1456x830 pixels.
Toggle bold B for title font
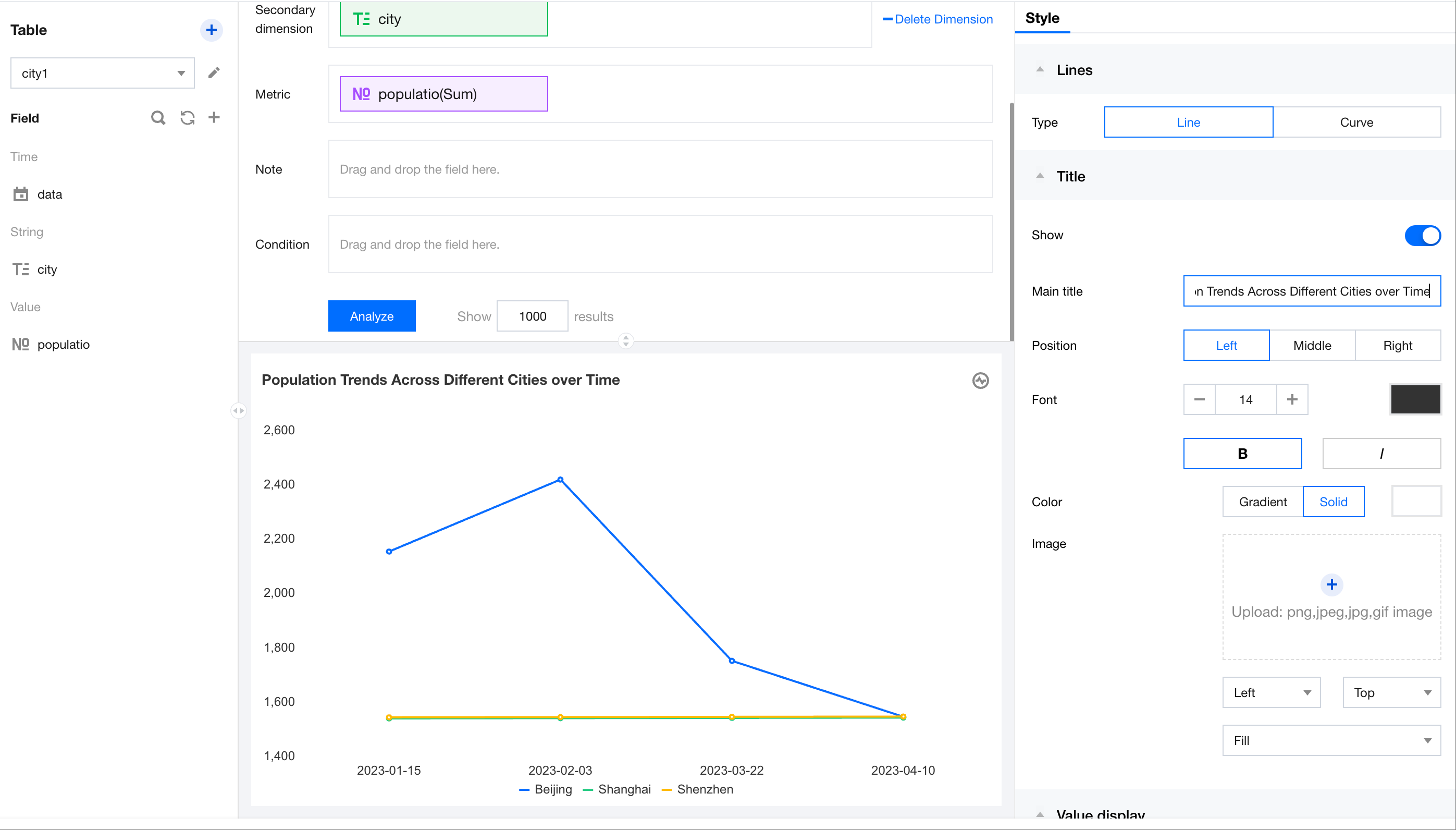(x=1242, y=454)
